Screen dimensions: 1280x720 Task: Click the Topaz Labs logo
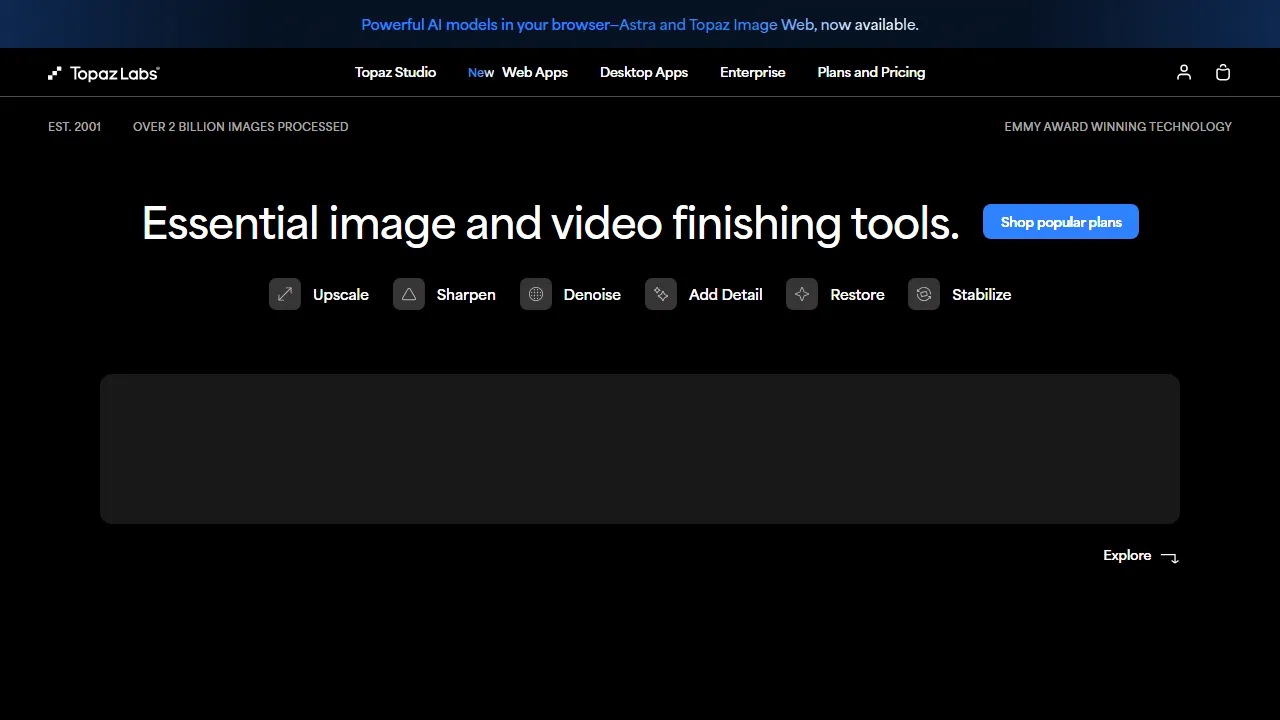point(104,73)
